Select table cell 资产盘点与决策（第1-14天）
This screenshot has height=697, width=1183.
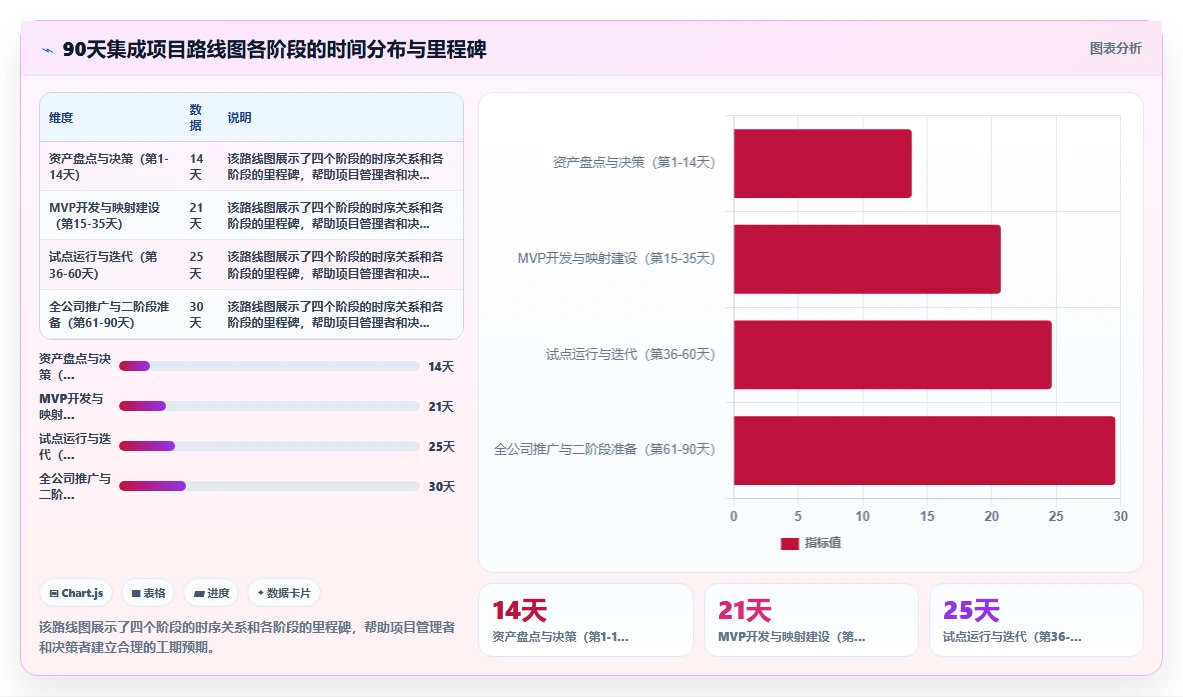(x=109, y=167)
